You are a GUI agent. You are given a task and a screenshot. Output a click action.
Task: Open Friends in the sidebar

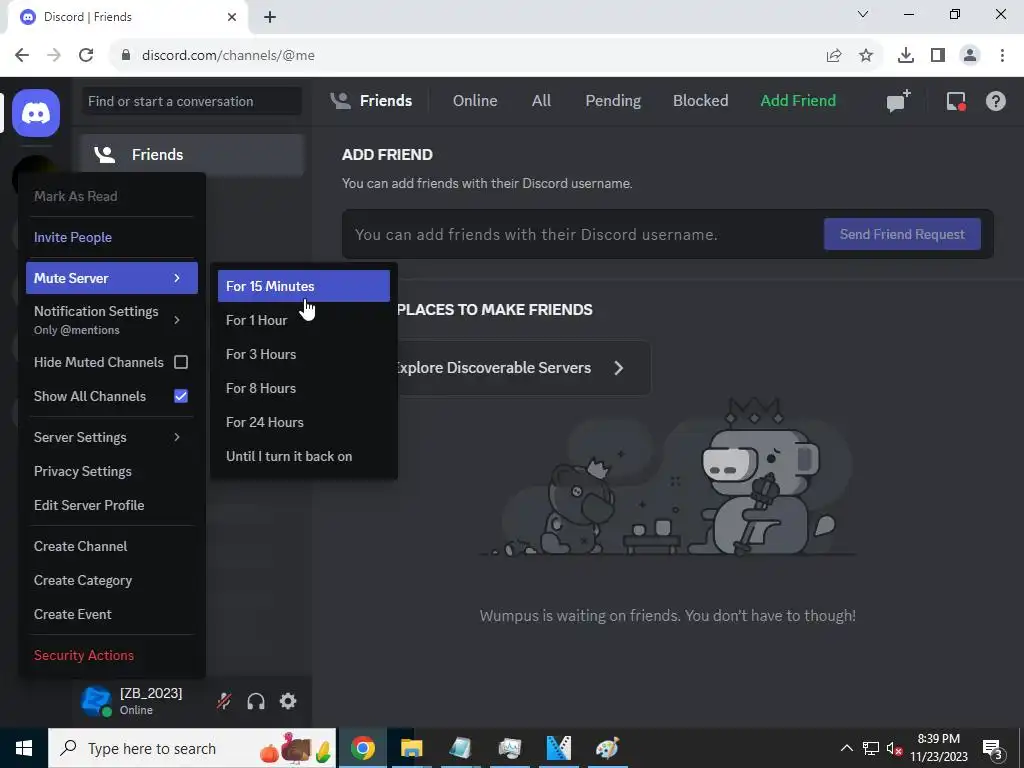point(192,155)
